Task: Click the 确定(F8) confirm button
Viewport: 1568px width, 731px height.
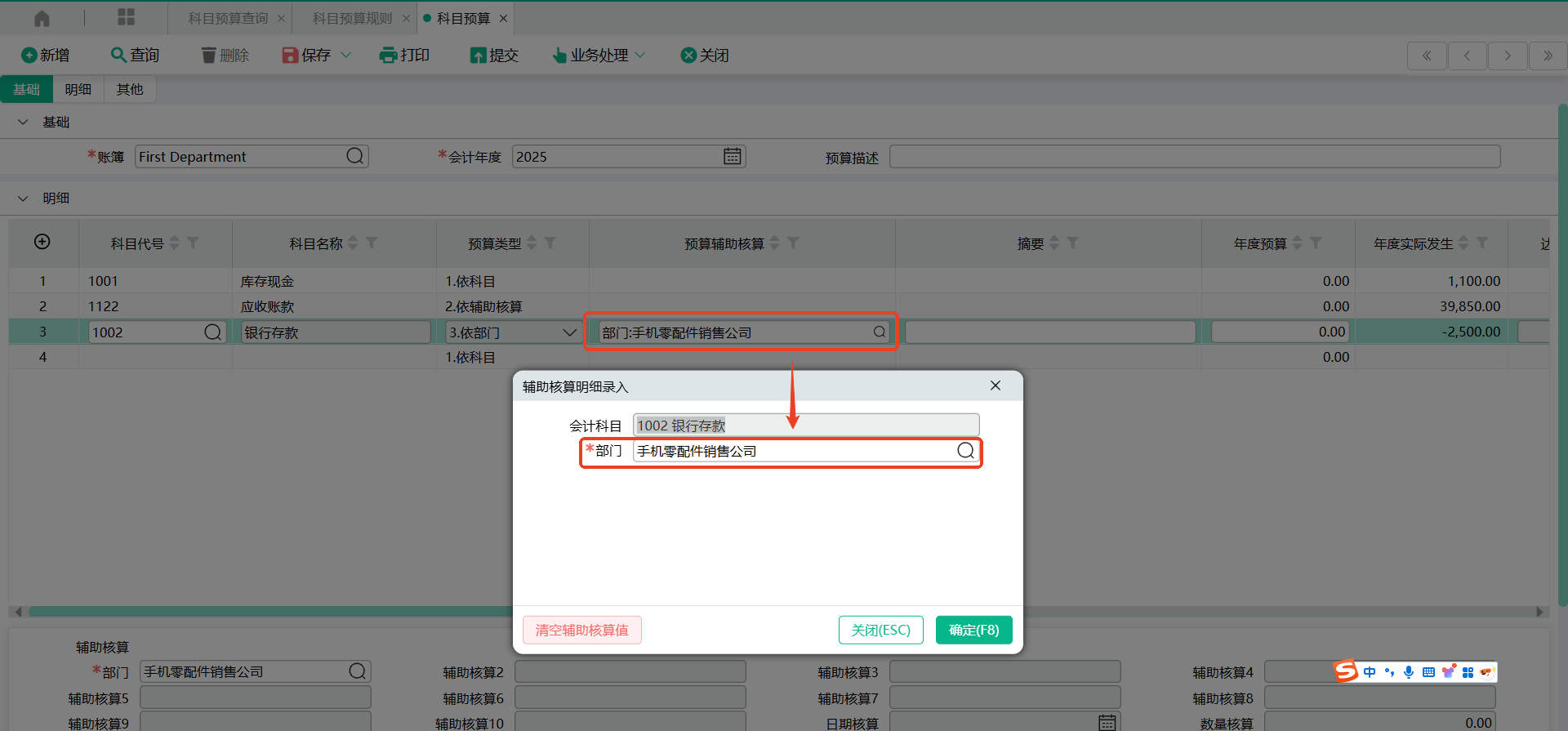Action: [973, 630]
